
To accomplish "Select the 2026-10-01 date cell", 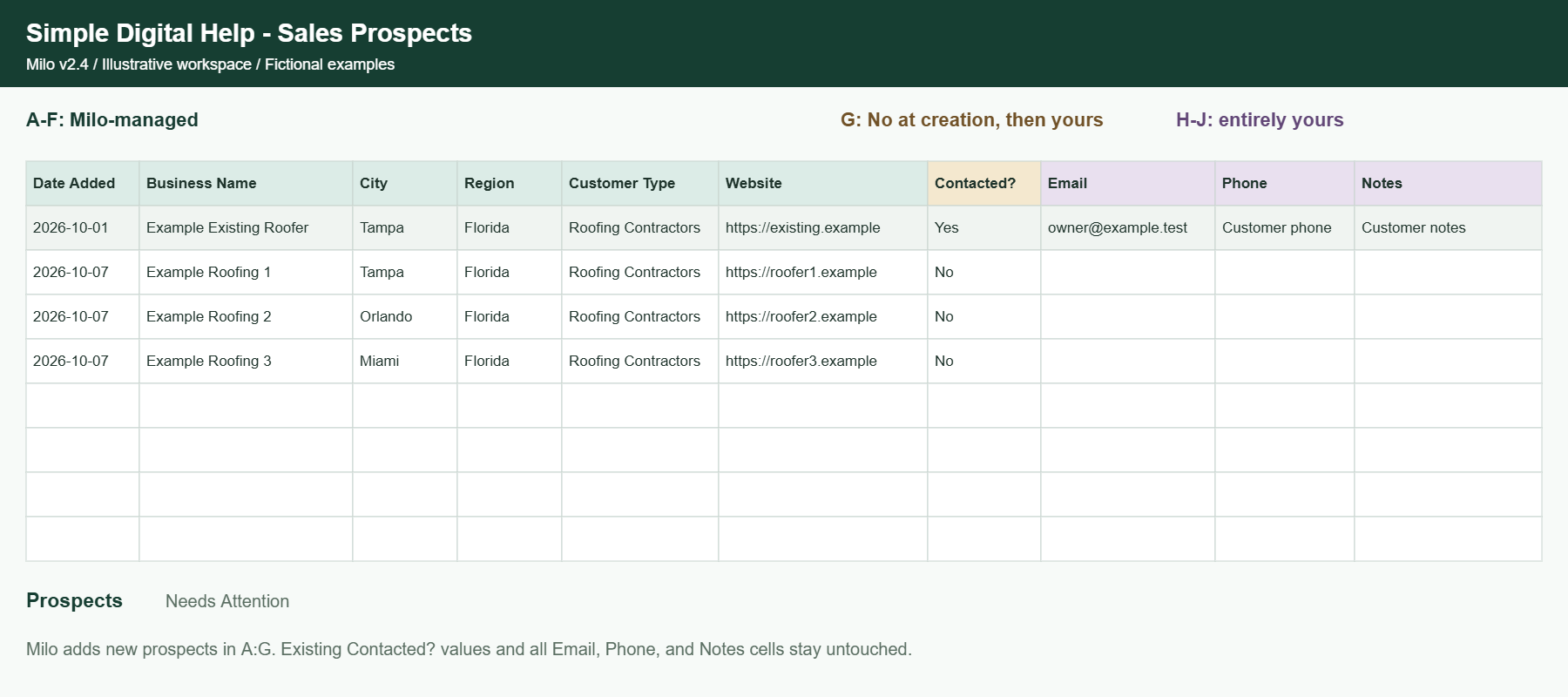I will 83,227.
